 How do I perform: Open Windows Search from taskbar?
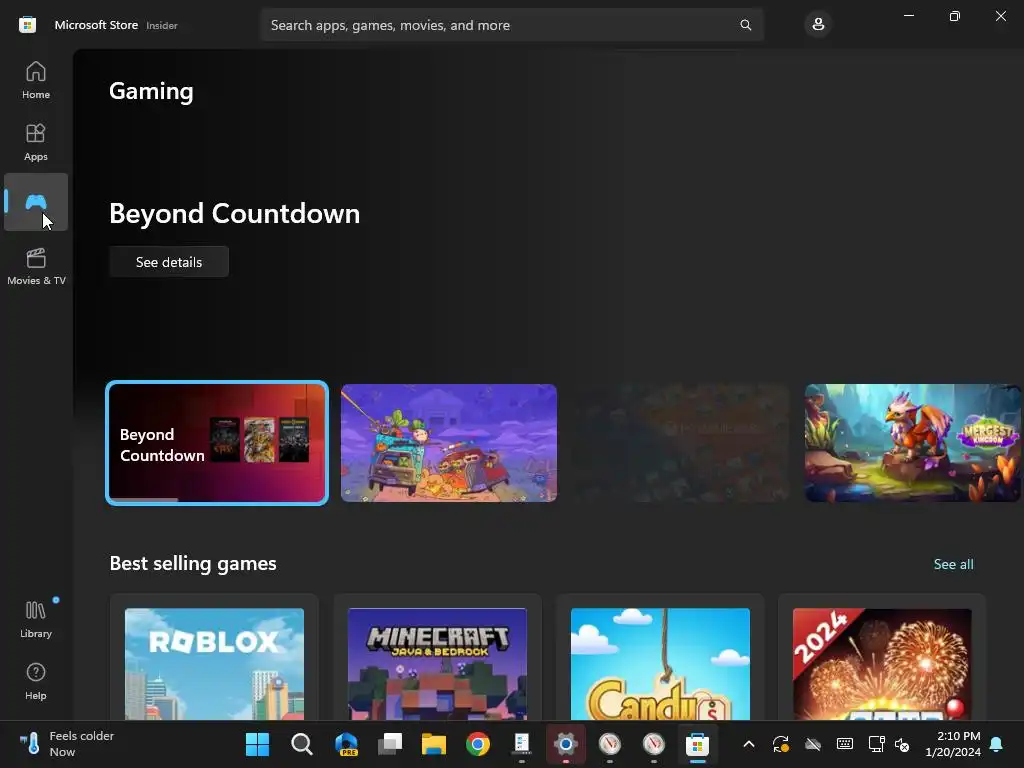(302, 744)
